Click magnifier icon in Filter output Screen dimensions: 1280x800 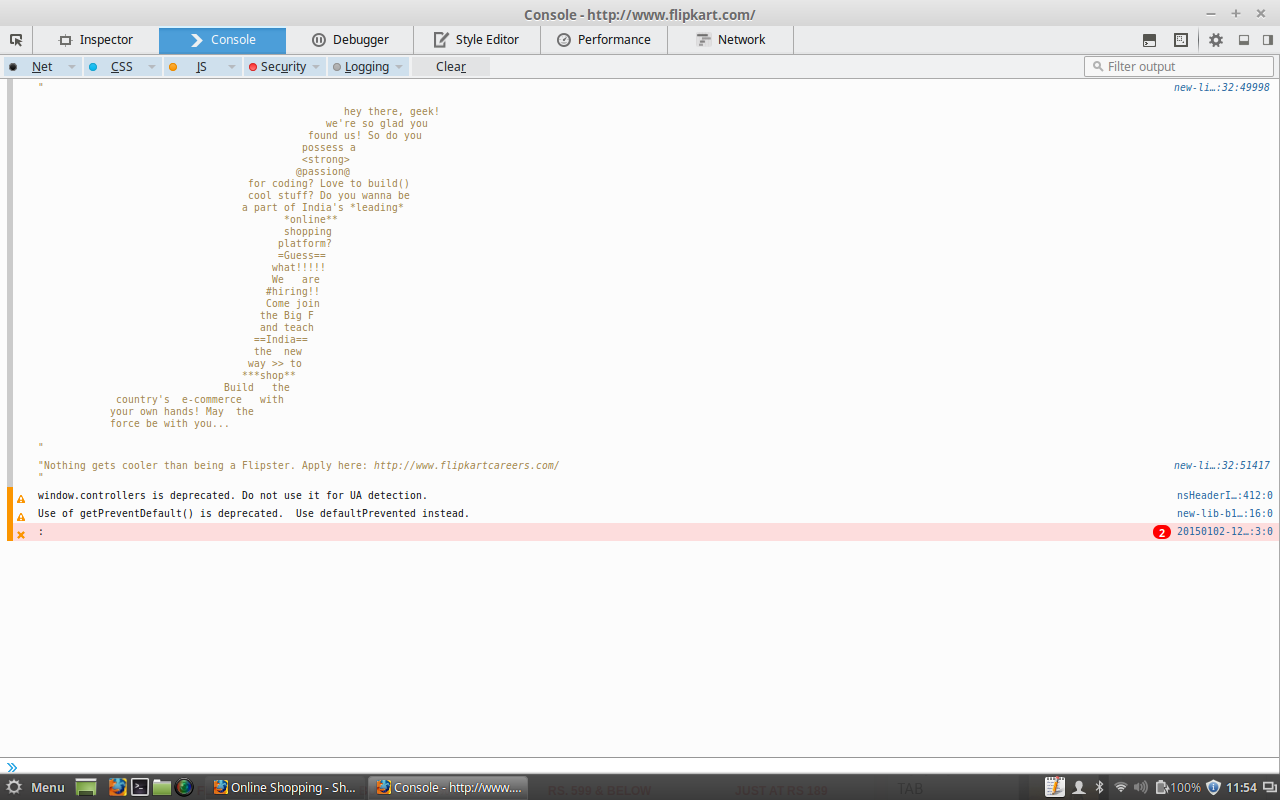pyautogui.click(x=1099, y=66)
